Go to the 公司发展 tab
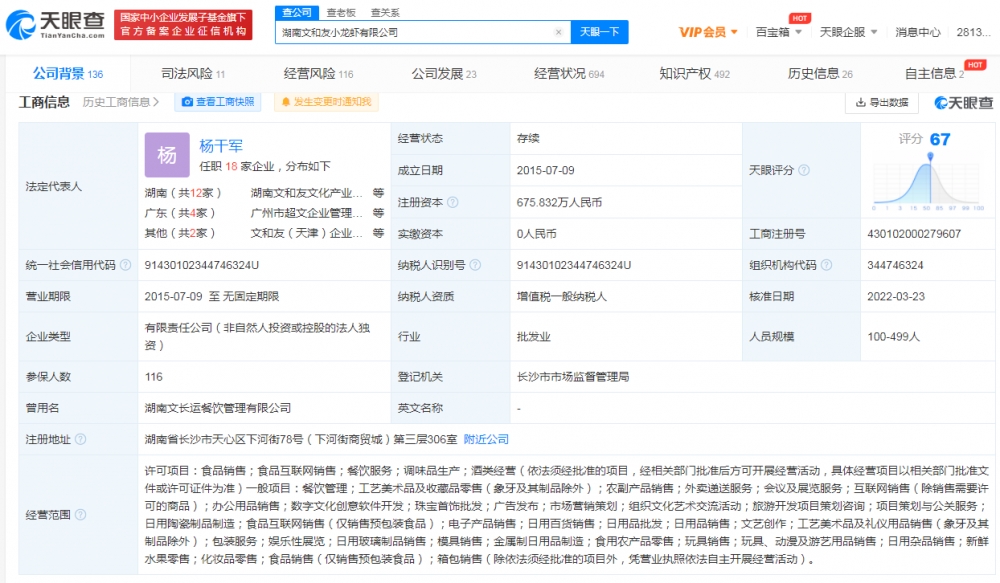Image resolution: width=1000 pixels, height=583 pixels. point(444,74)
